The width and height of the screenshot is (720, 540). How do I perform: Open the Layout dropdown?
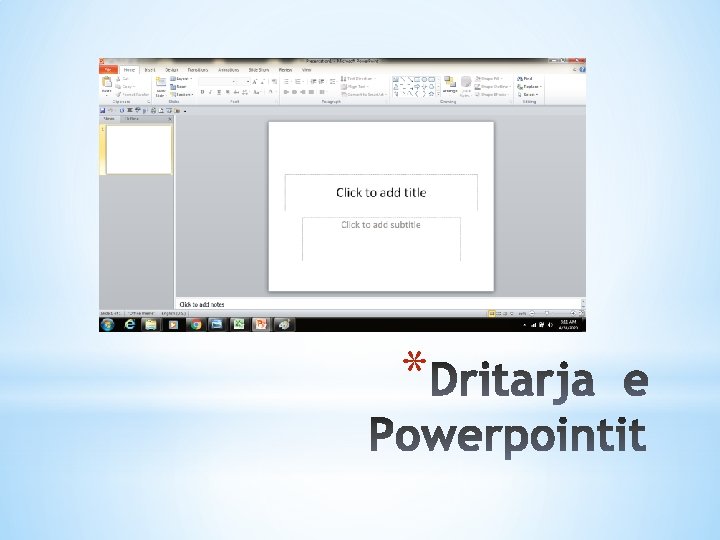point(181,79)
